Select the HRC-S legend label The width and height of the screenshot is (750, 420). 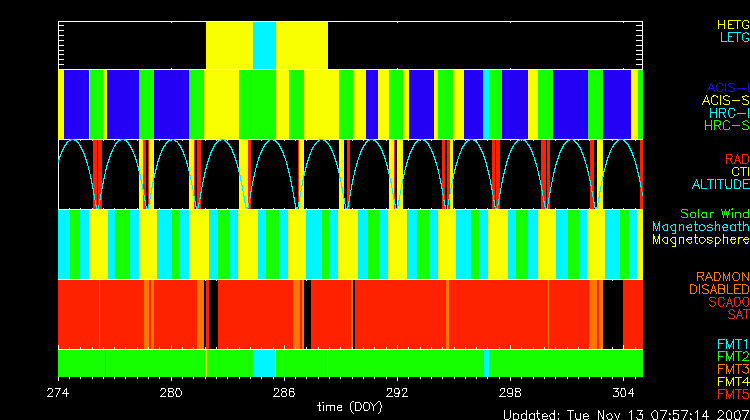pyautogui.click(x=726, y=126)
